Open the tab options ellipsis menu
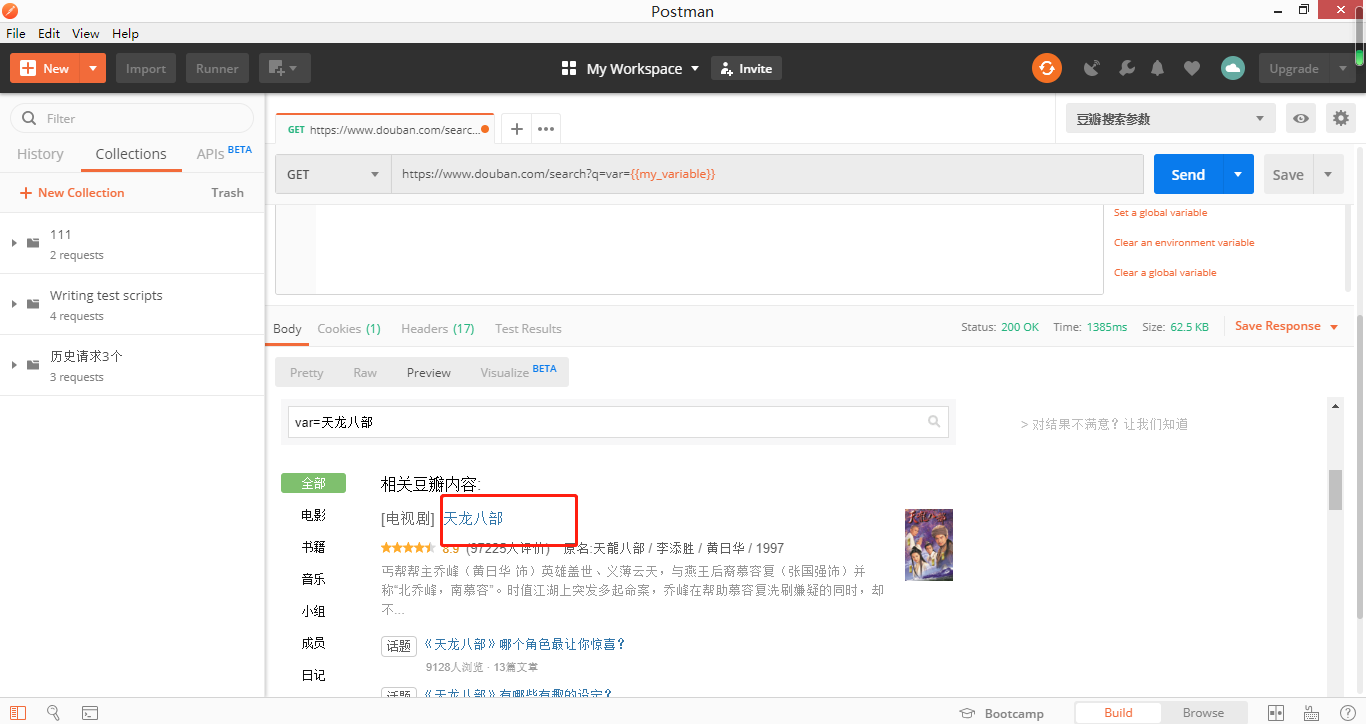The width and height of the screenshot is (1366, 724). pyautogui.click(x=546, y=129)
